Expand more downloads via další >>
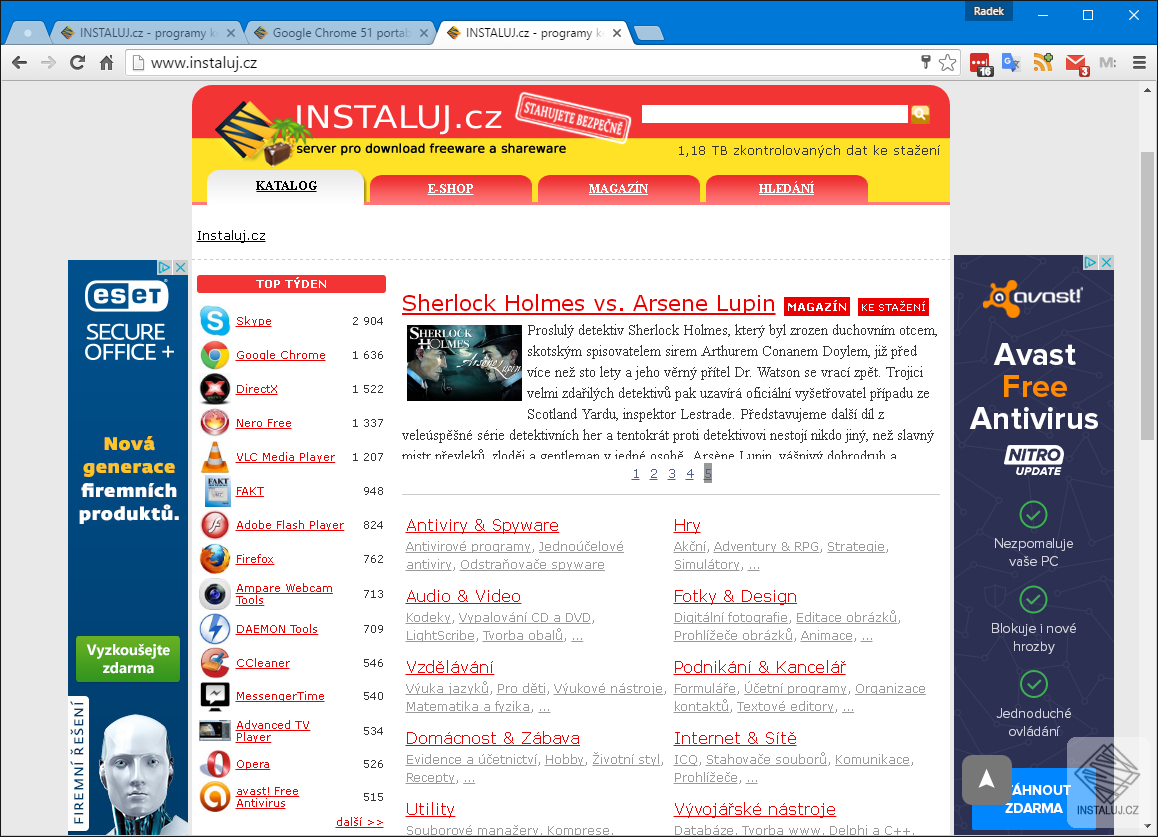Screen dimensions: 1158x837 (x=360, y=822)
